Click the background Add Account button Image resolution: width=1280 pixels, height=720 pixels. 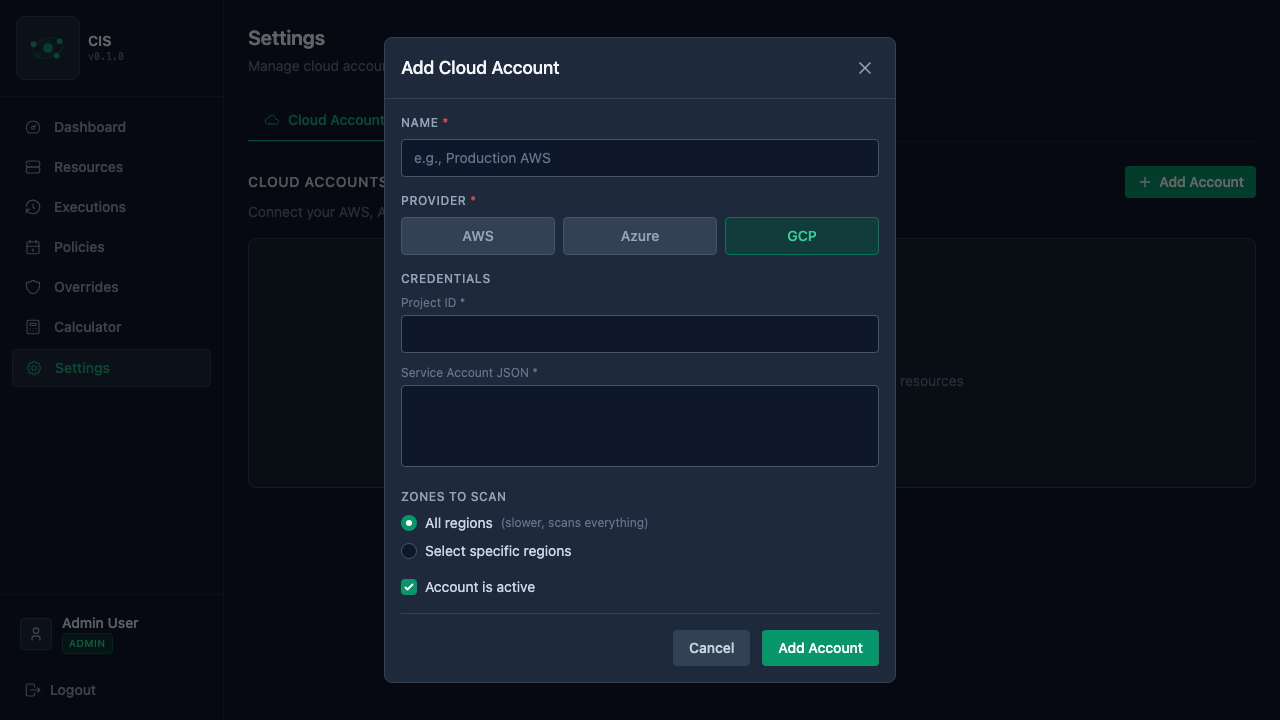click(1190, 182)
